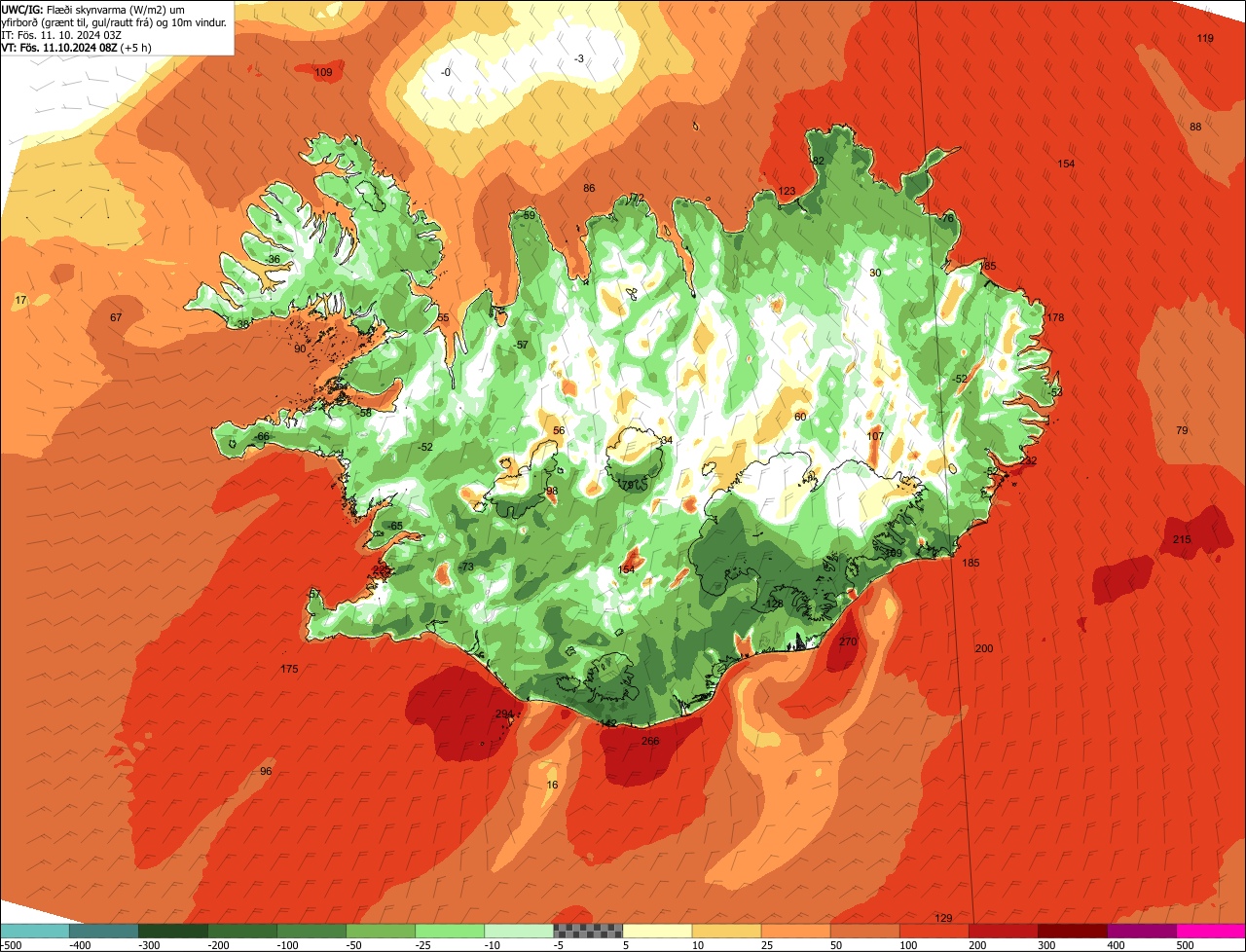Click the '-36' value in the Westfjords

(x=273, y=260)
